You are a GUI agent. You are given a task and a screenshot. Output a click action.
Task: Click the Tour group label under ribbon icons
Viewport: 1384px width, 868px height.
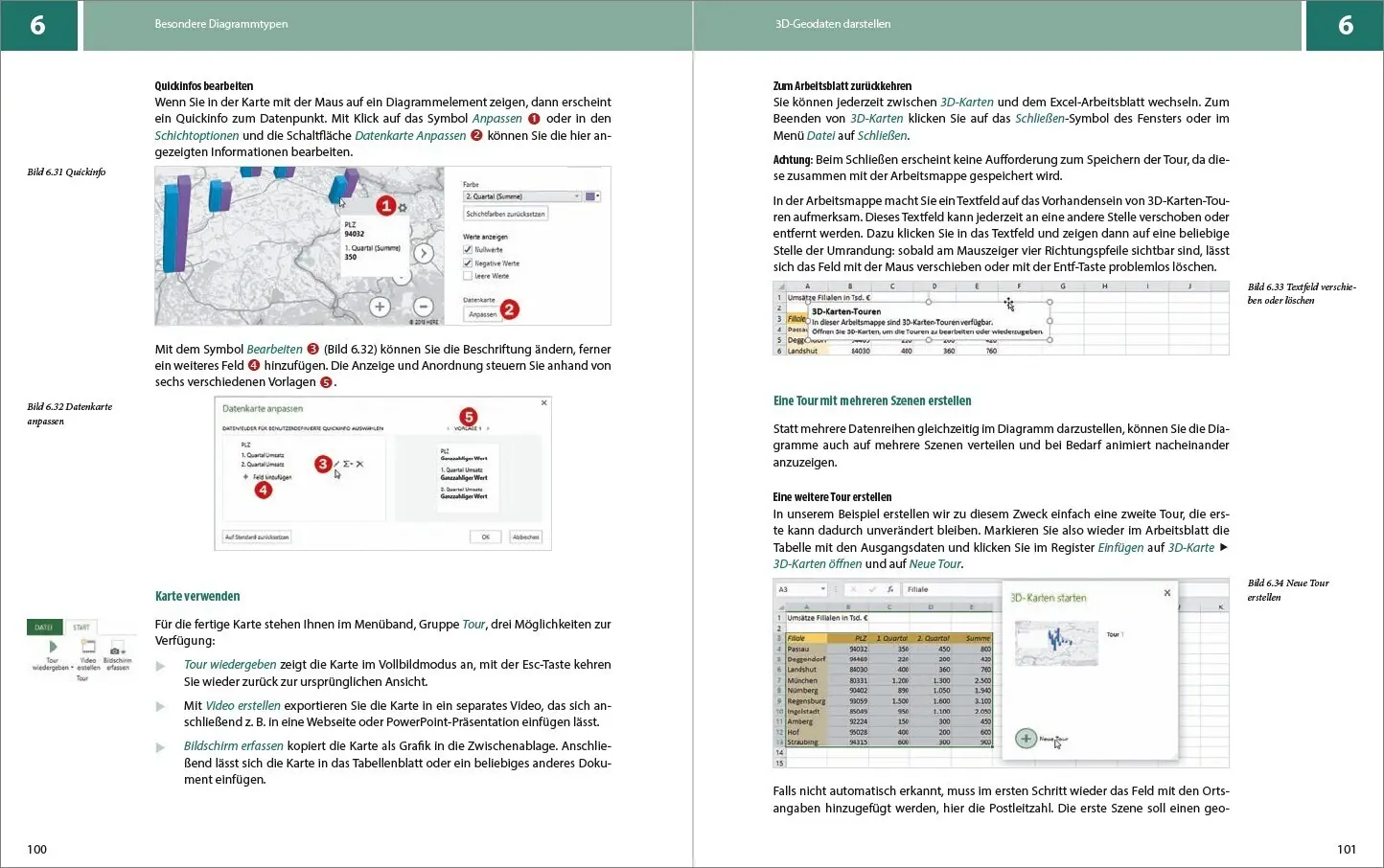[x=82, y=678]
